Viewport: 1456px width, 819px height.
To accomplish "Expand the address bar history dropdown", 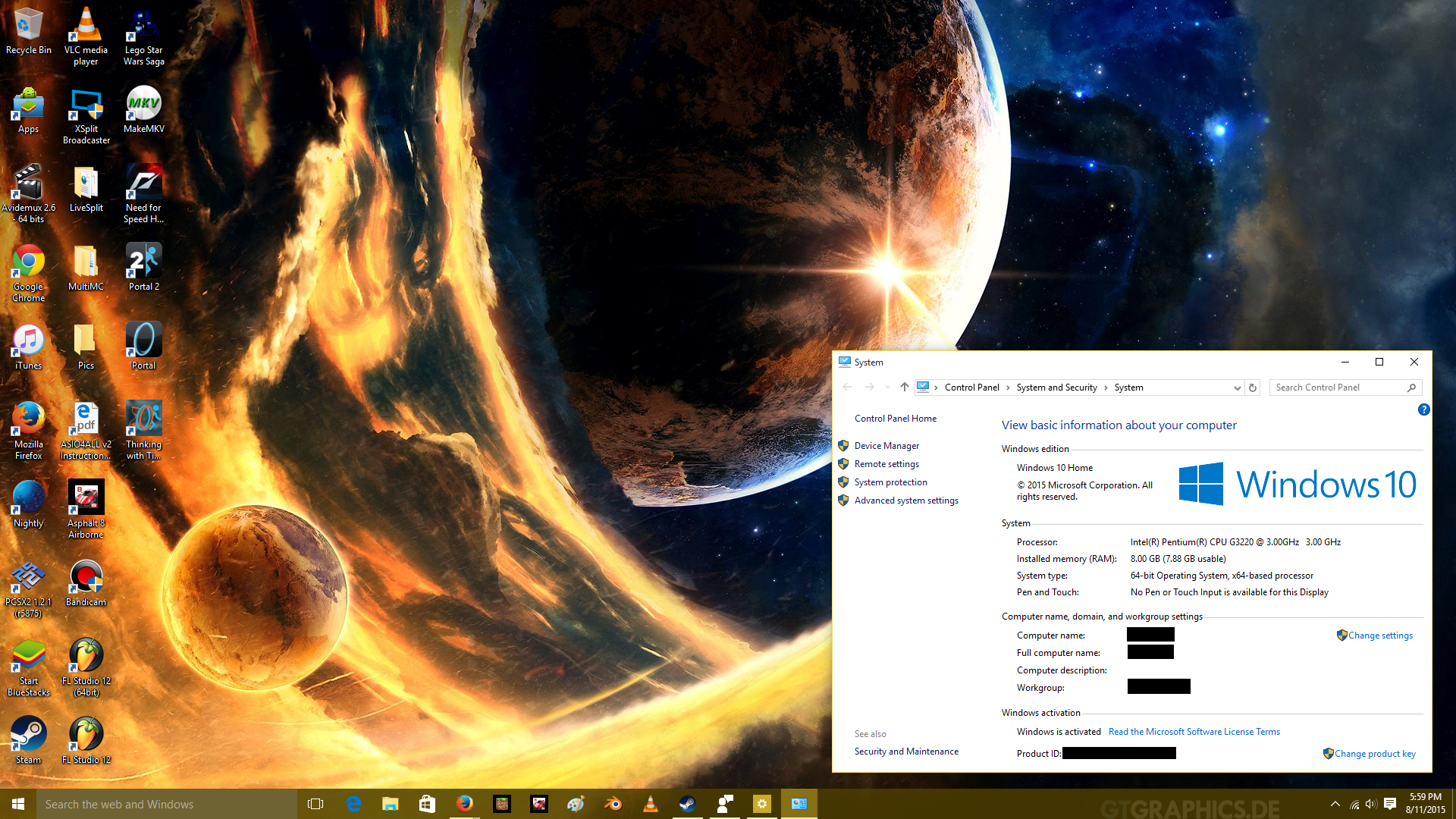I will click(1237, 388).
